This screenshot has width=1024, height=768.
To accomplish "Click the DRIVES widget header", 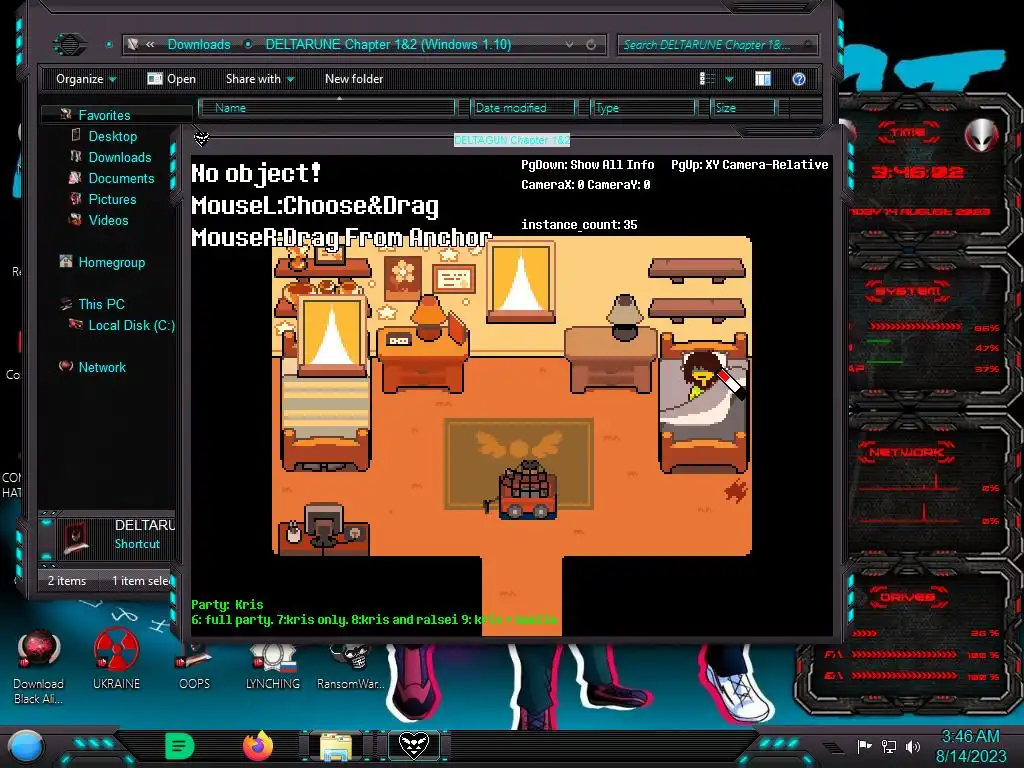I will pyautogui.click(x=908, y=597).
